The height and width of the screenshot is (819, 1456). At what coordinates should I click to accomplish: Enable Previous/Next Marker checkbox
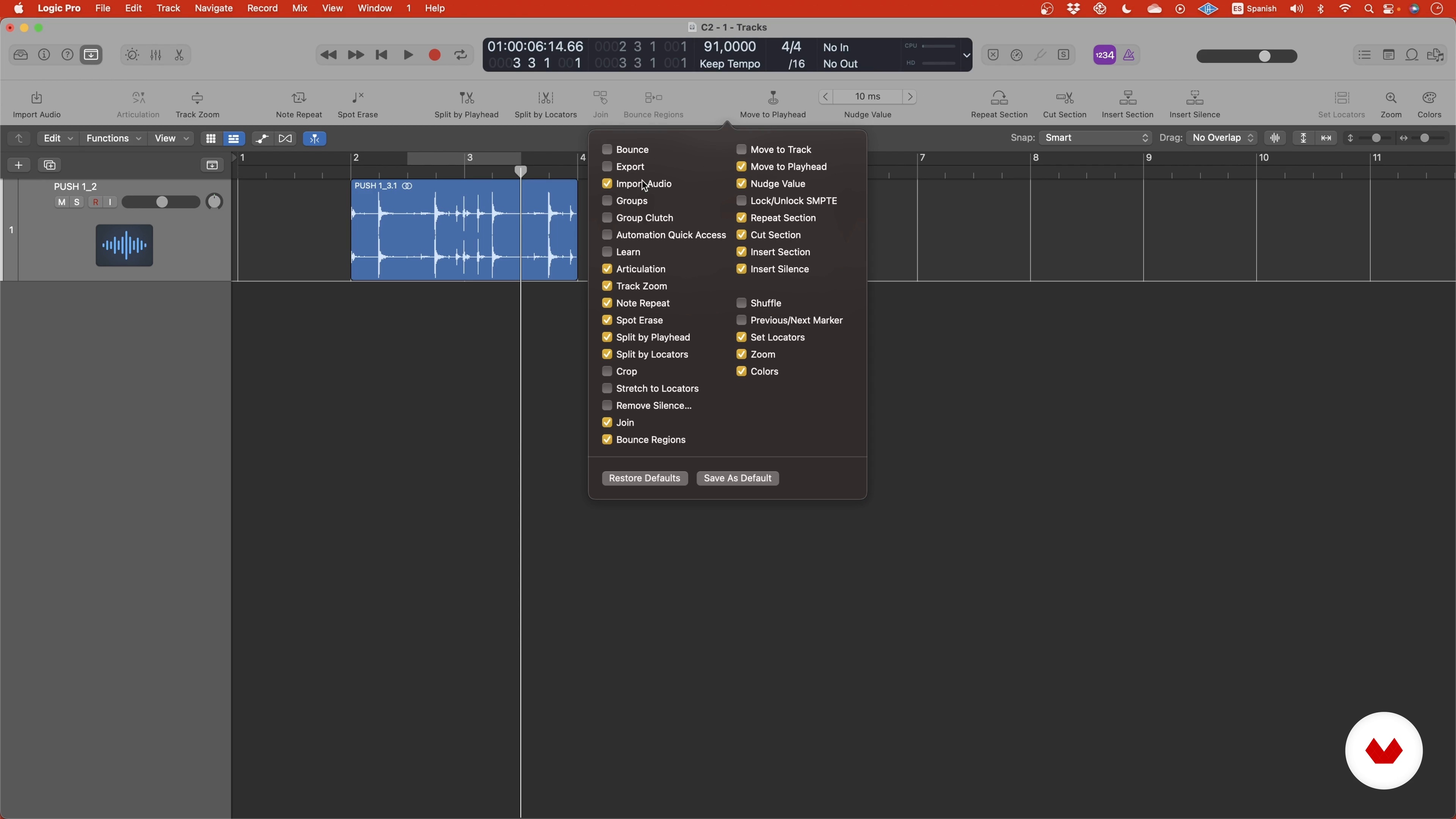(742, 320)
